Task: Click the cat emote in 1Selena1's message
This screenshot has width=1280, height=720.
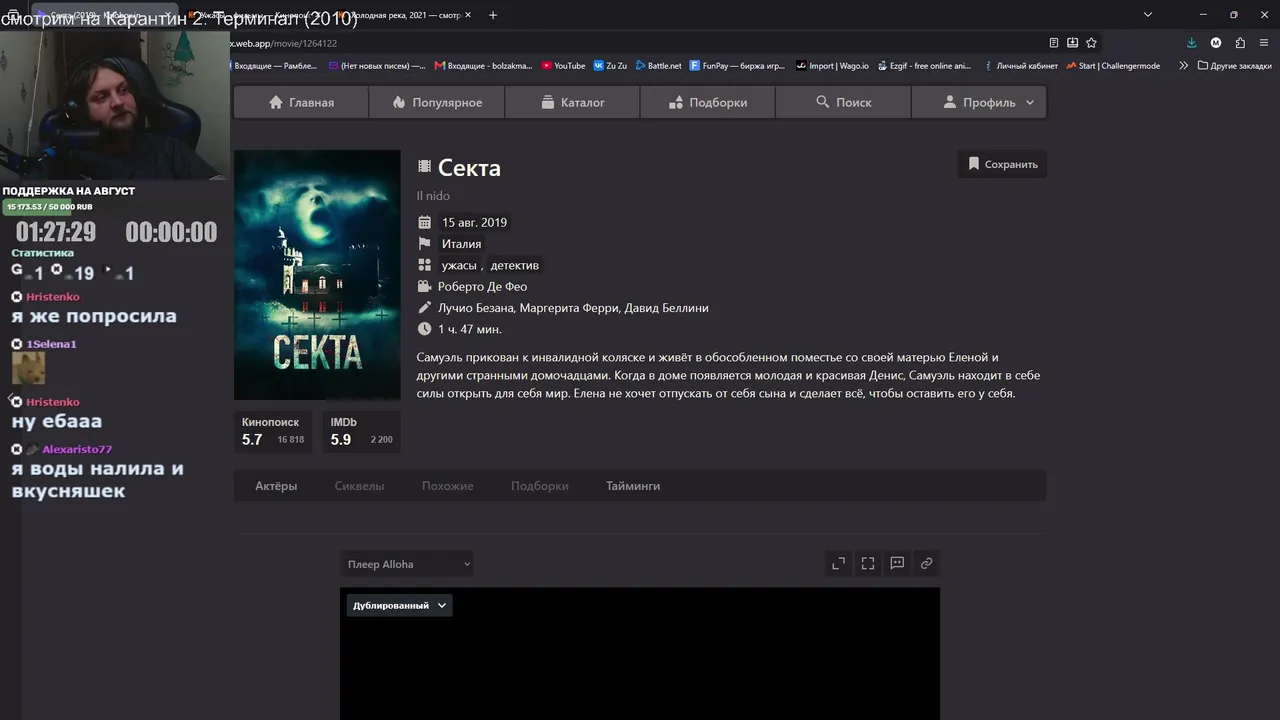Action: [28, 369]
